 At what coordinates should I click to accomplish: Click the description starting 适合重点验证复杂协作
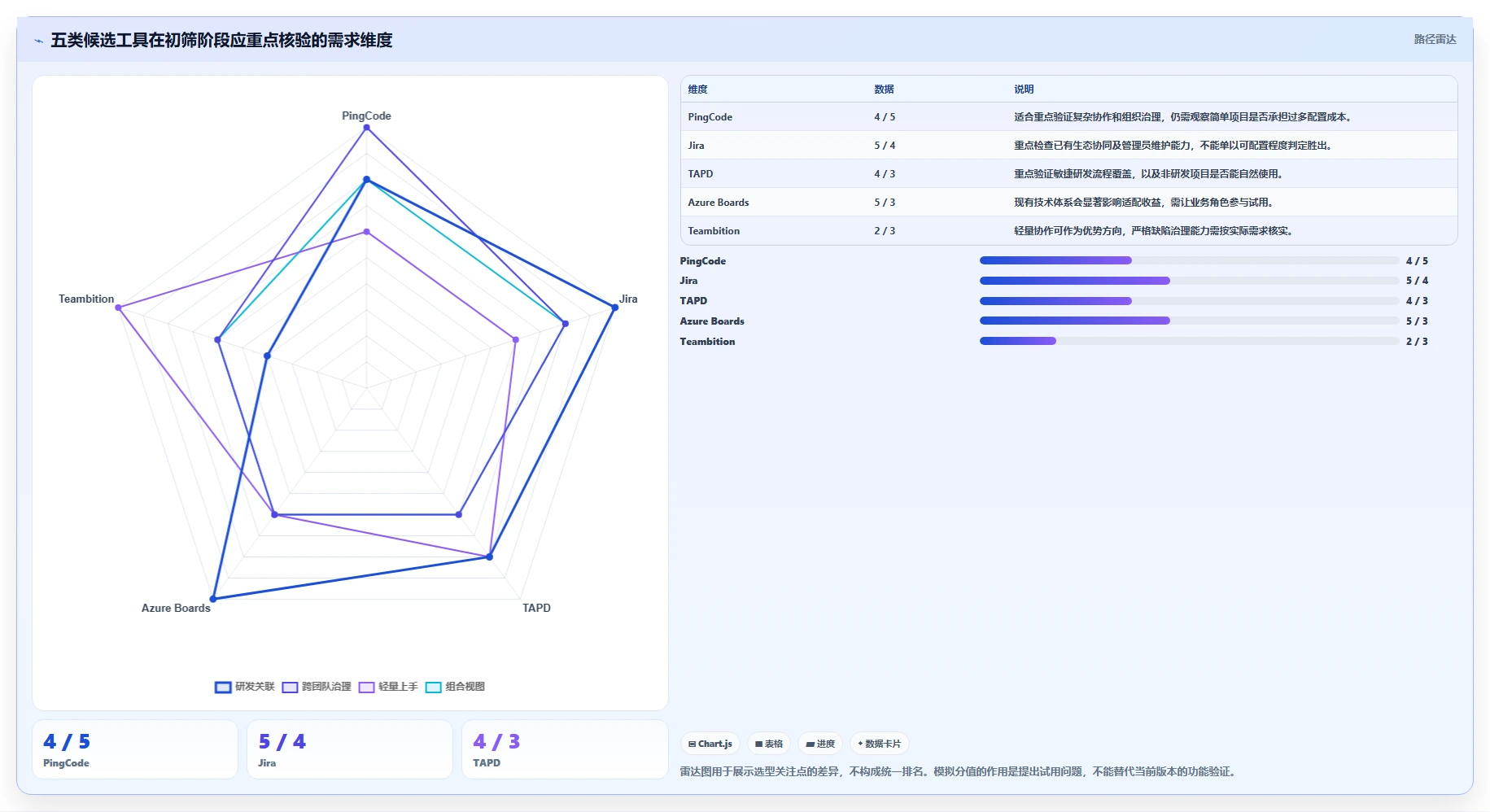point(1184,117)
